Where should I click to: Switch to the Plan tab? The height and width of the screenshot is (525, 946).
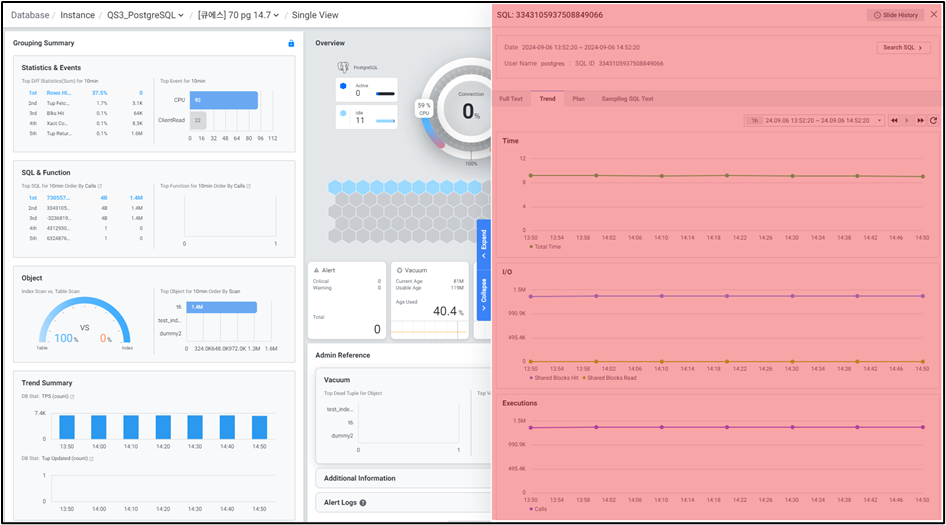[578, 99]
